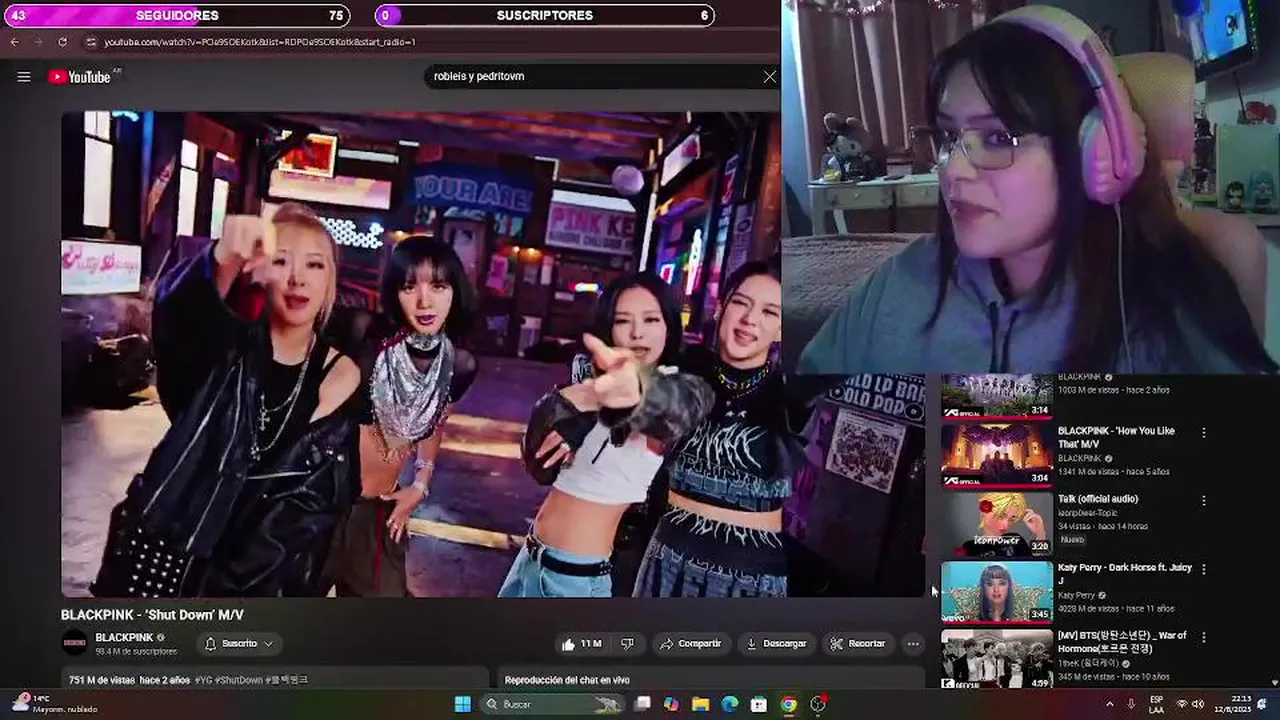Image resolution: width=1280 pixels, height=720 pixels.
Task: Open the notification center icon
Action: [x=1263, y=704]
